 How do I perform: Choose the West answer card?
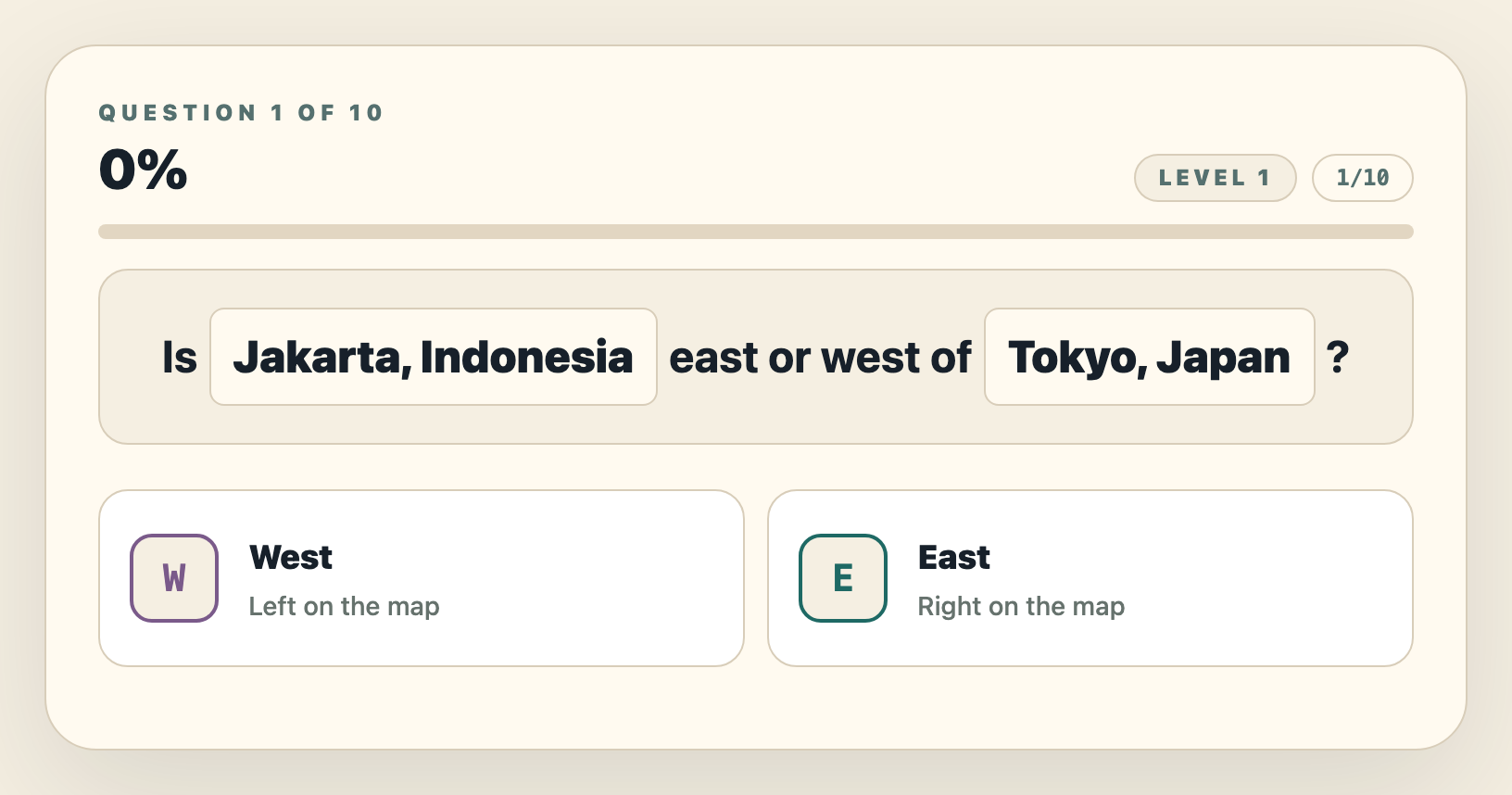pyautogui.click(x=422, y=578)
